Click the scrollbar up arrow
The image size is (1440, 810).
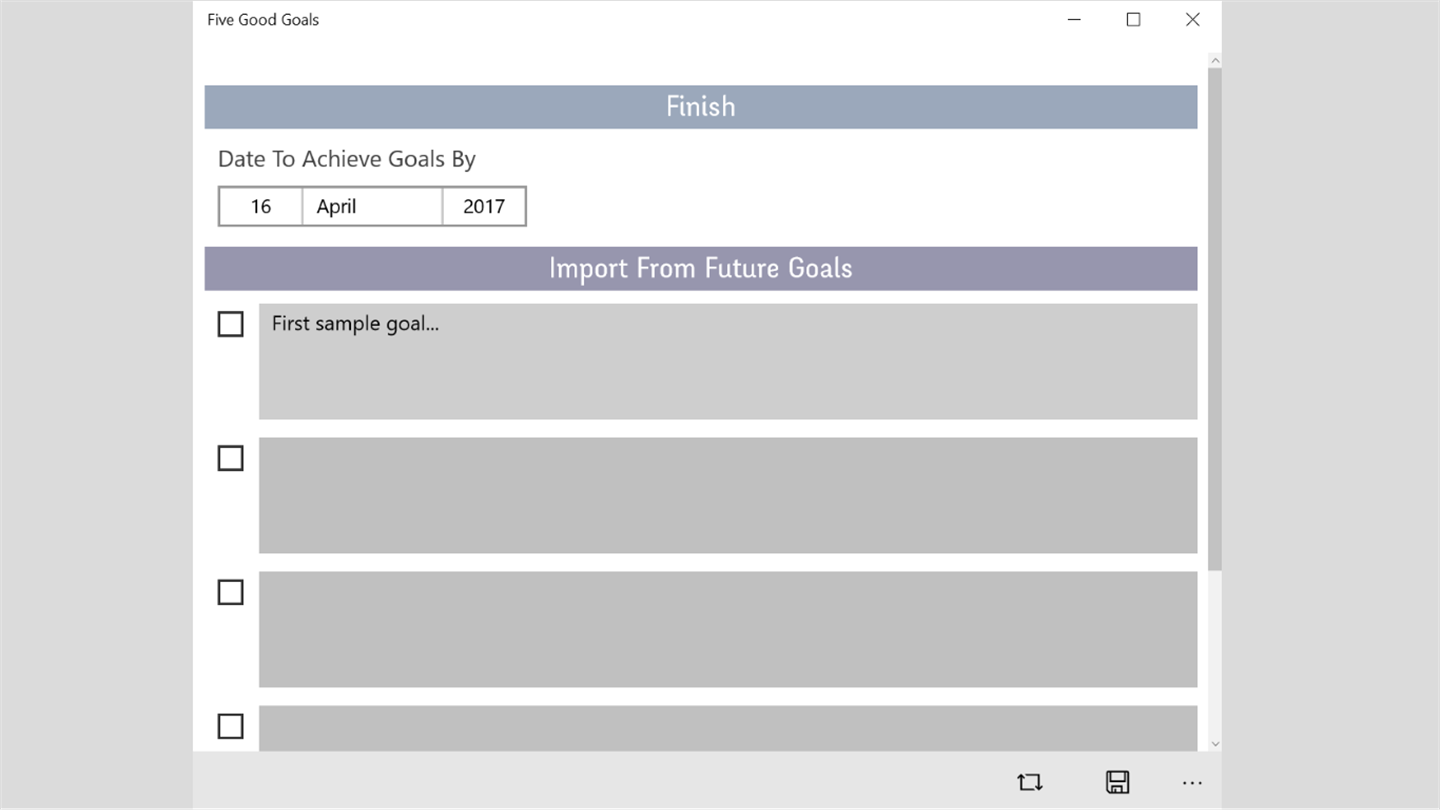point(1215,60)
